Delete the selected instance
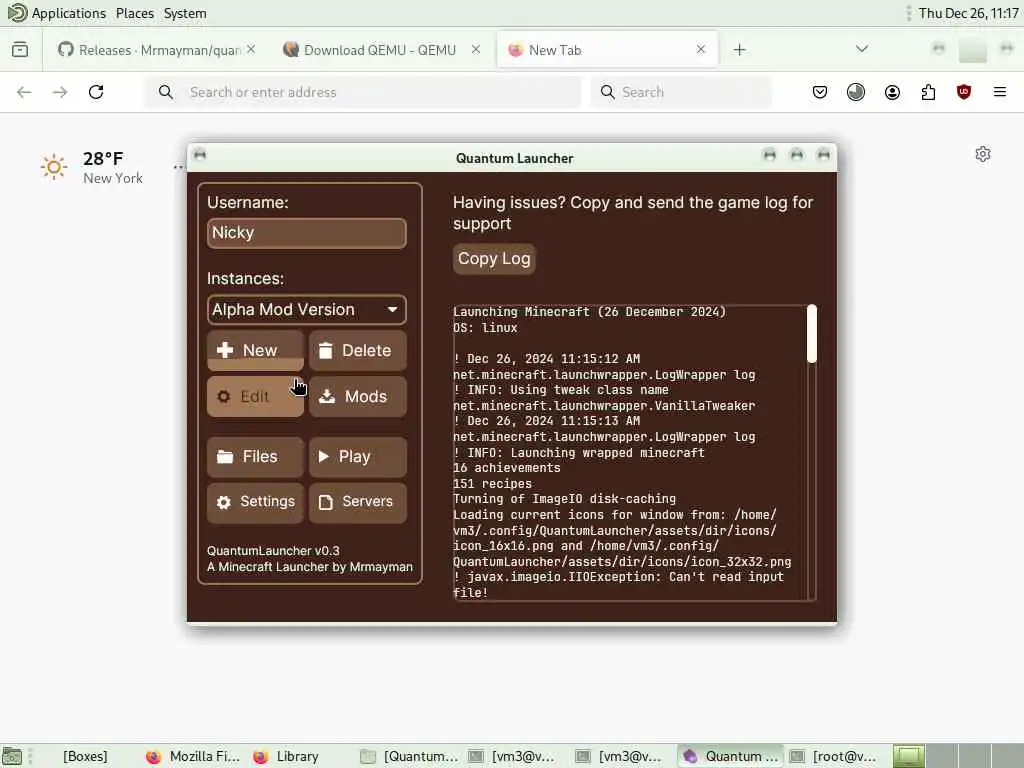The image size is (1024, 768). (358, 351)
